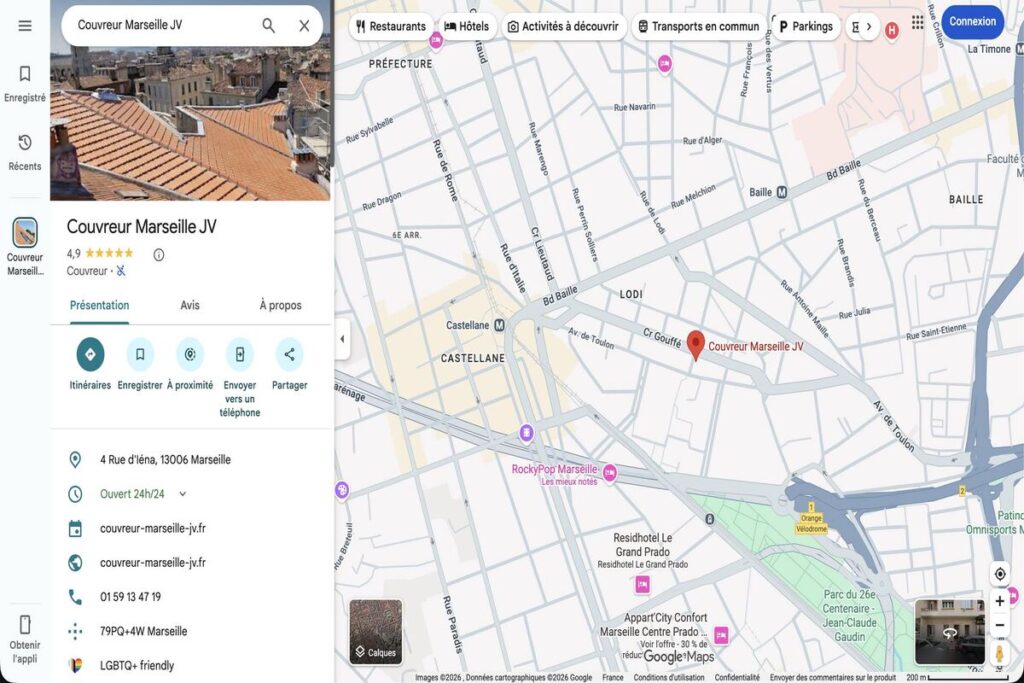The width and height of the screenshot is (1024, 683).
Task: Filter map by Restaurants chip
Action: coord(391,27)
